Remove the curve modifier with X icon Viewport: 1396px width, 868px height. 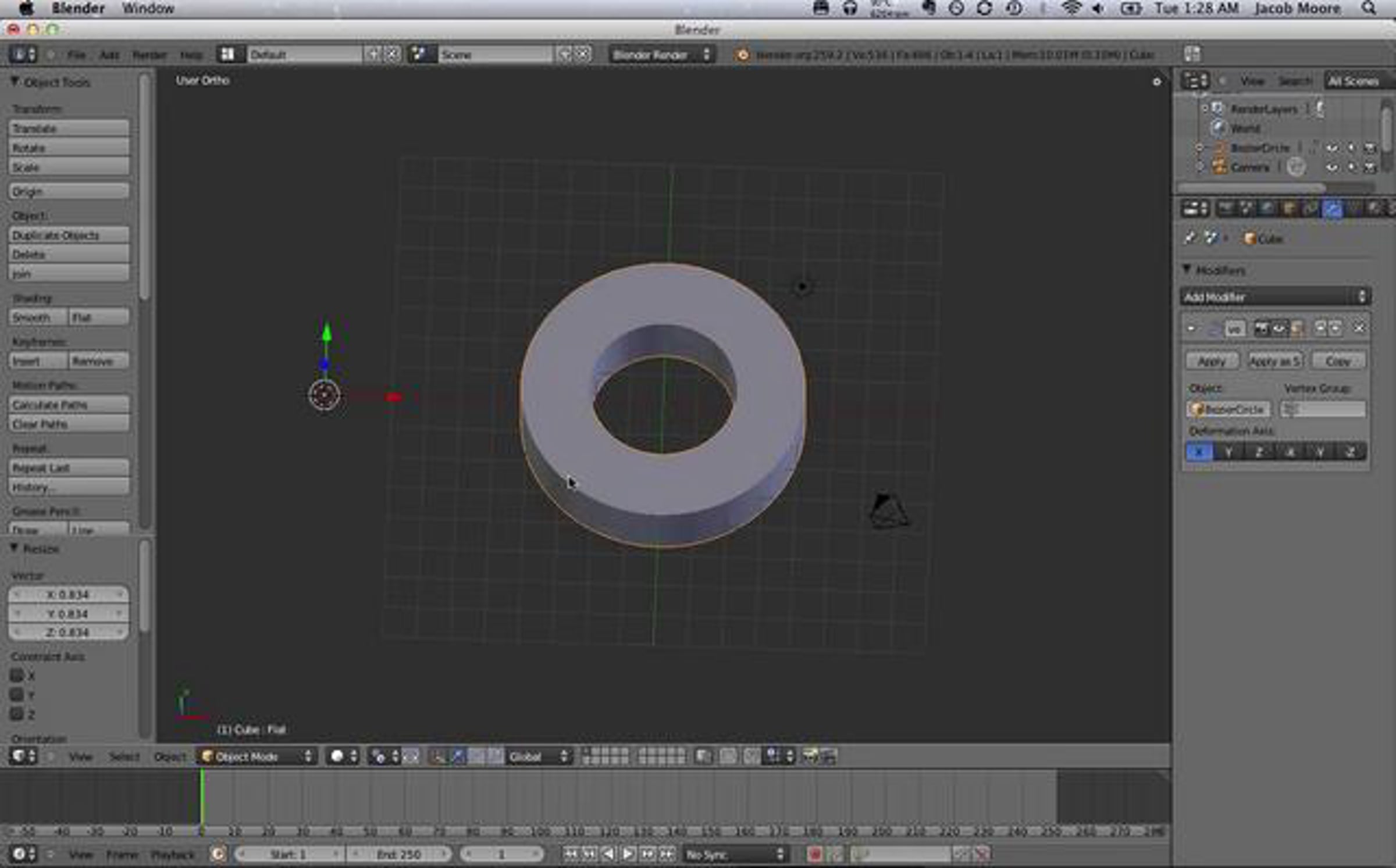1359,328
